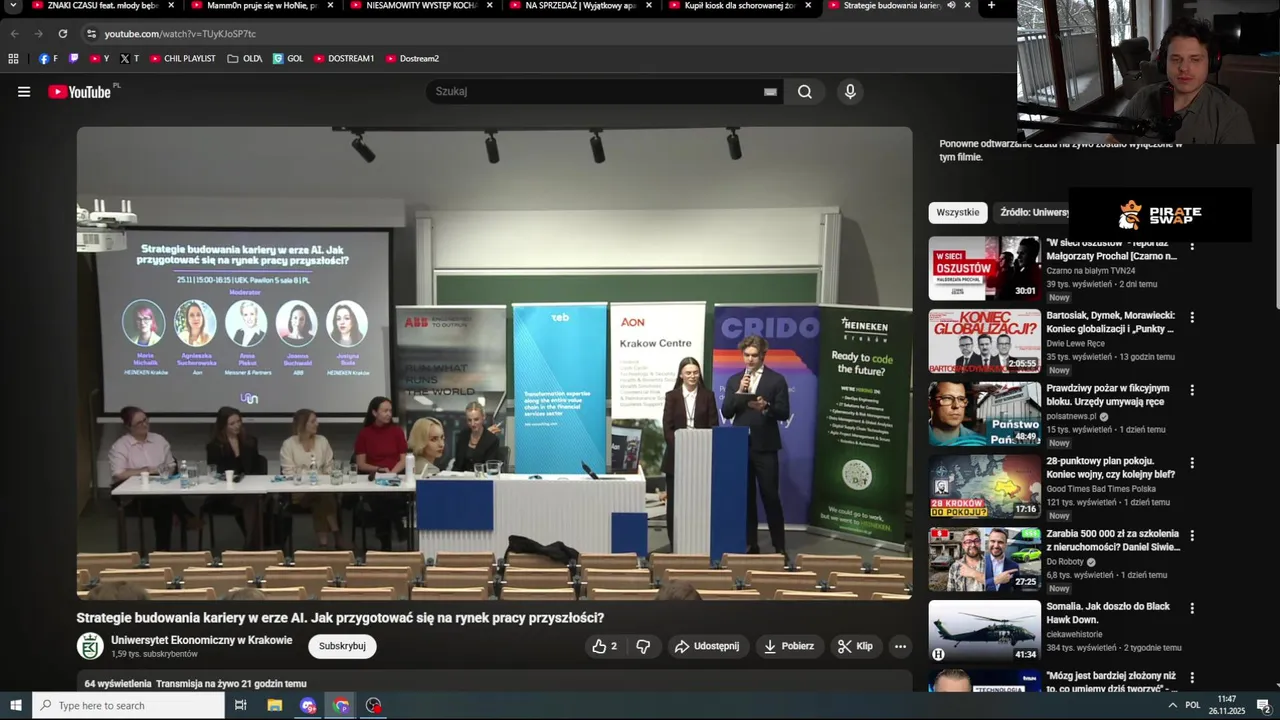Open Uniwersytet Ekonomiczny w Krakowie channel name
The height and width of the screenshot is (720, 1280).
click(202, 641)
